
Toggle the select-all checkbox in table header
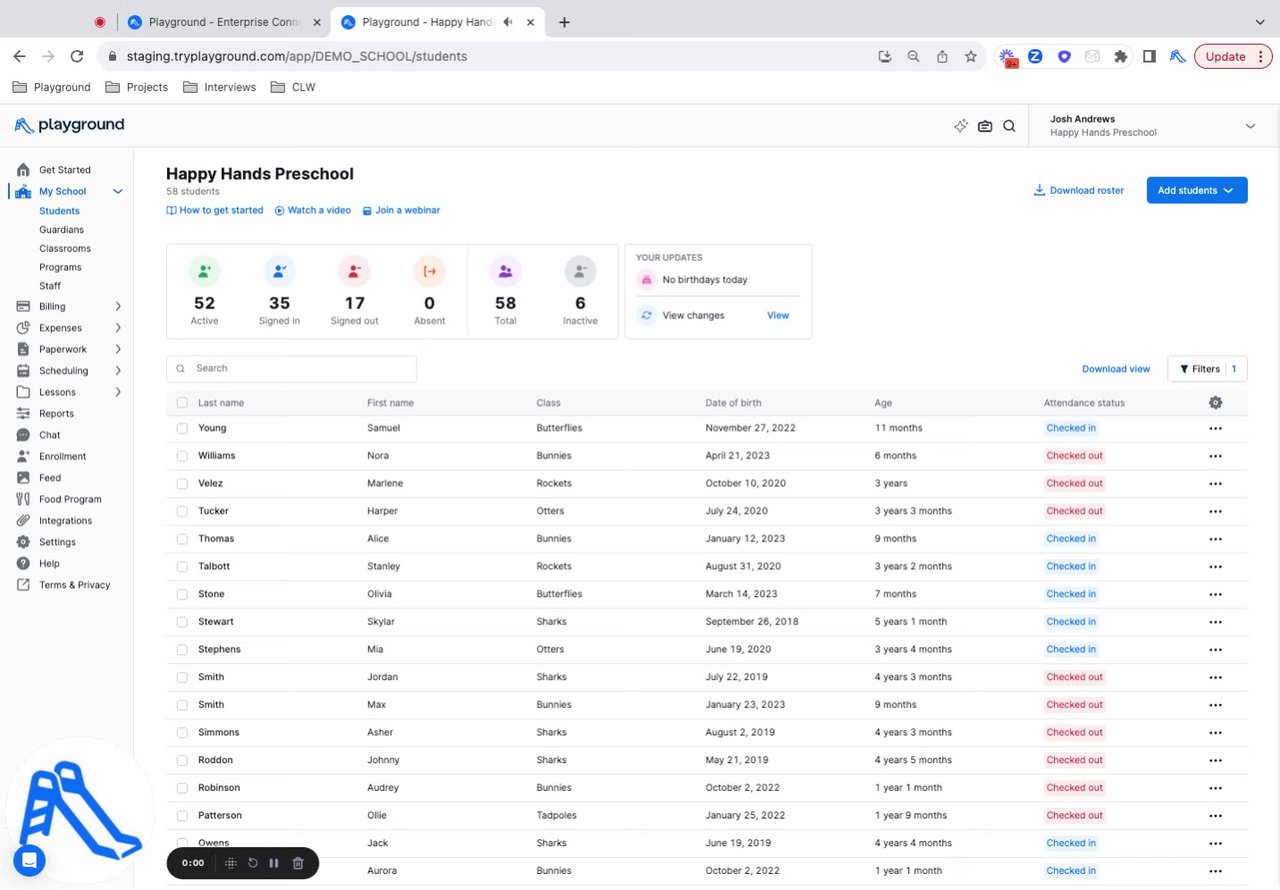pyautogui.click(x=182, y=403)
